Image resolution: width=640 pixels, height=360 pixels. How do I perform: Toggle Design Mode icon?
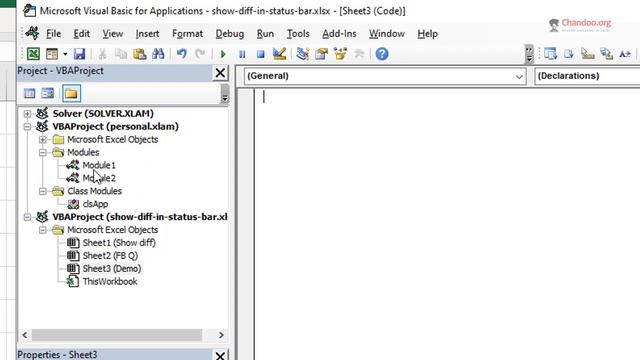pos(279,54)
